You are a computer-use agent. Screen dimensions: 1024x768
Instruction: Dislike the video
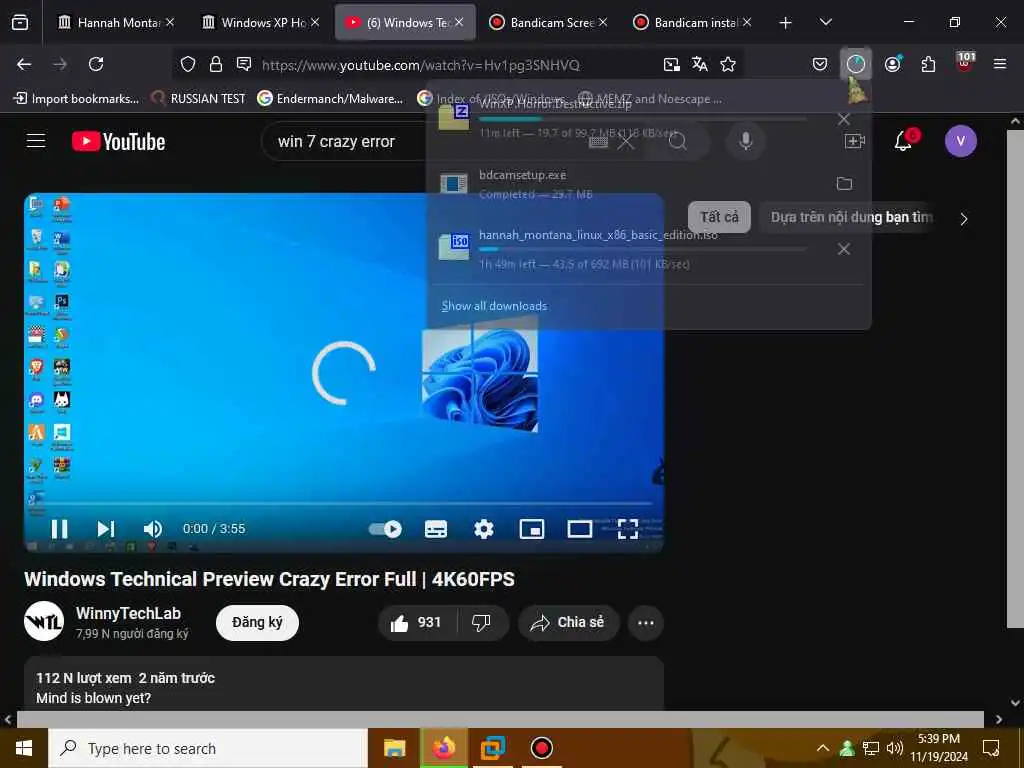483,622
